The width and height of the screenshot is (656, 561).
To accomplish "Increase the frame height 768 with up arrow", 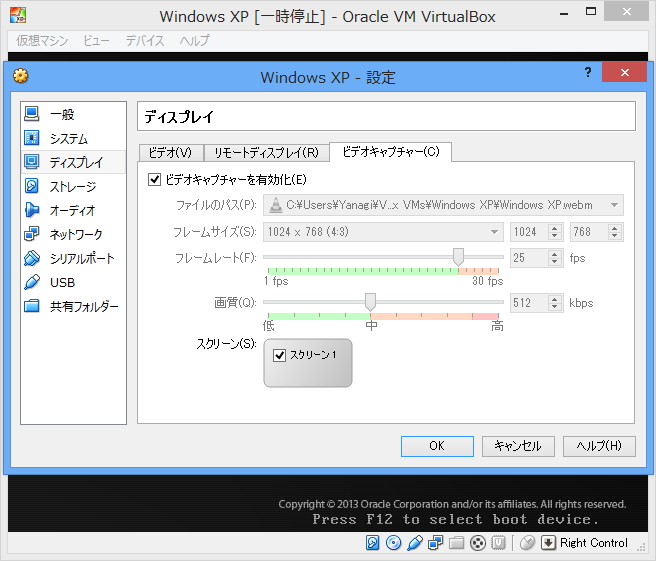I will pyautogui.click(x=615, y=228).
